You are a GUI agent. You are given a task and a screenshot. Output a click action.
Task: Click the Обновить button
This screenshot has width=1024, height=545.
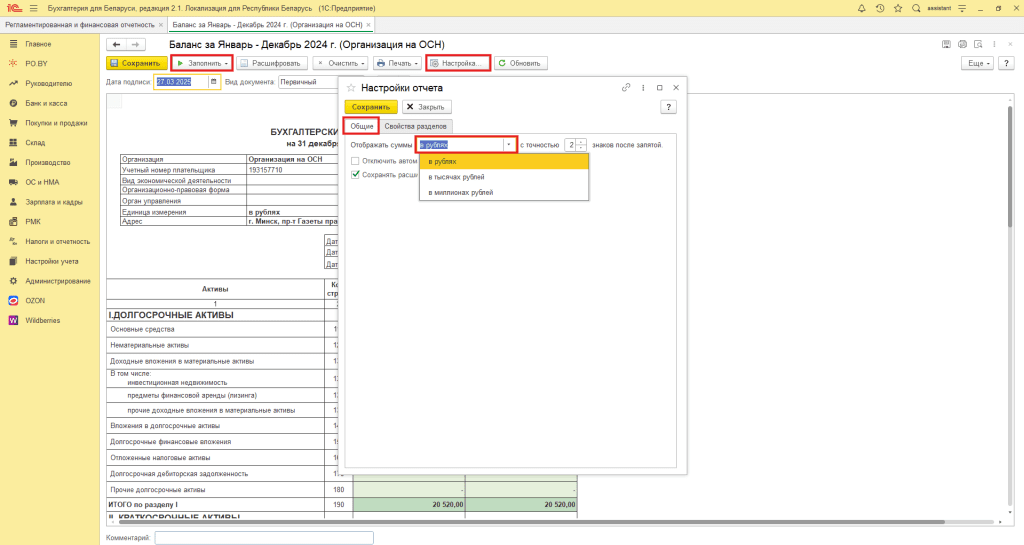pos(520,63)
